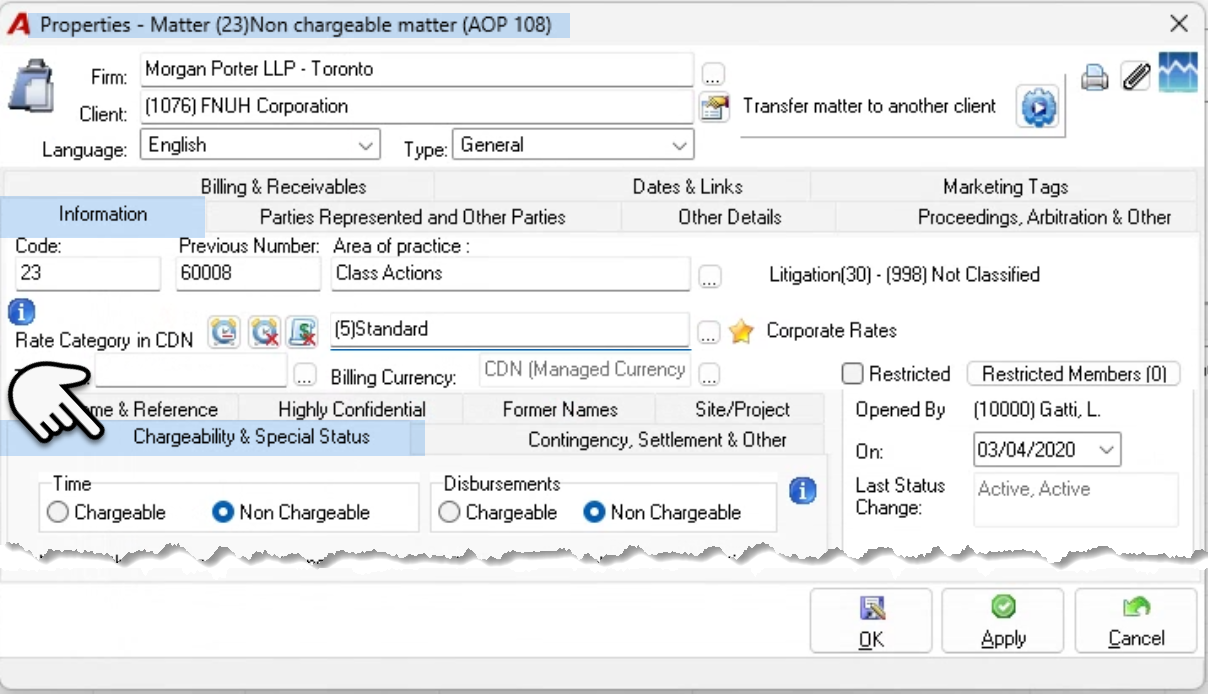
Task: Click the Billing Currency ellipsis button
Action: [709, 376]
